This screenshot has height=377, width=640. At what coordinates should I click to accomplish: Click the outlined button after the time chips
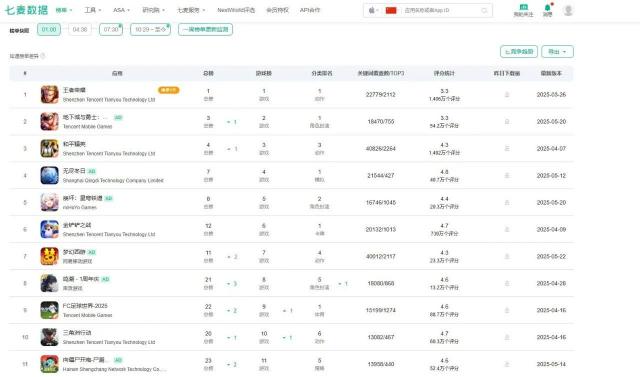point(205,29)
